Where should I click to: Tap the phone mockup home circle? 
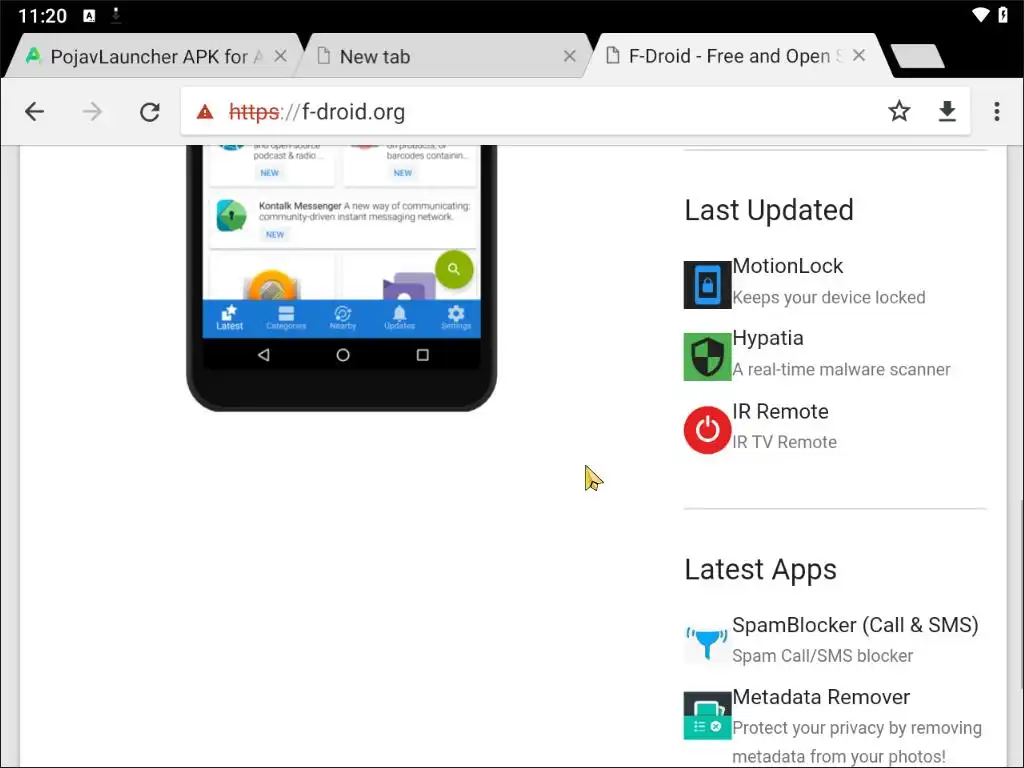coord(343,355)
